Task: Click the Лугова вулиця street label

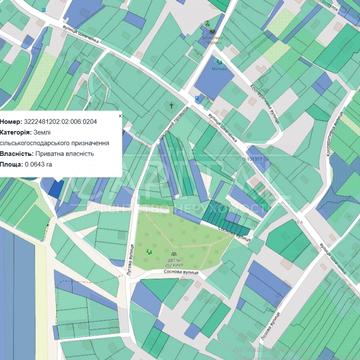Action: point(130,259)
